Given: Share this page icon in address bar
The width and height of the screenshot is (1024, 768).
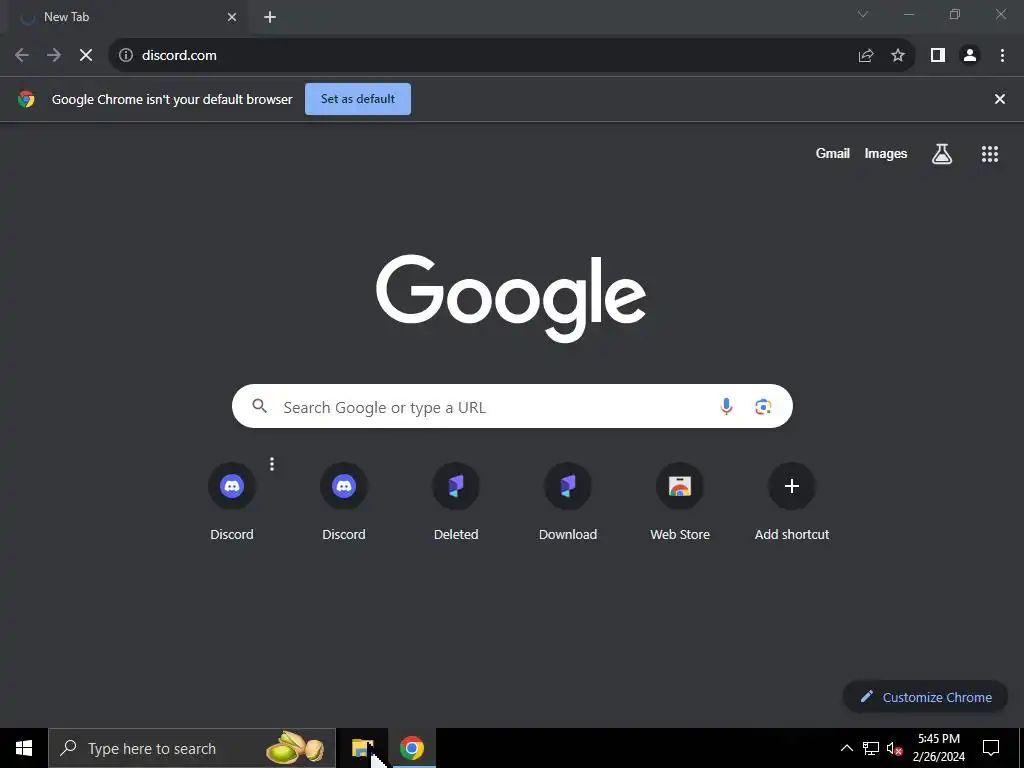Looking at the screenshot, I should point(866,56).
